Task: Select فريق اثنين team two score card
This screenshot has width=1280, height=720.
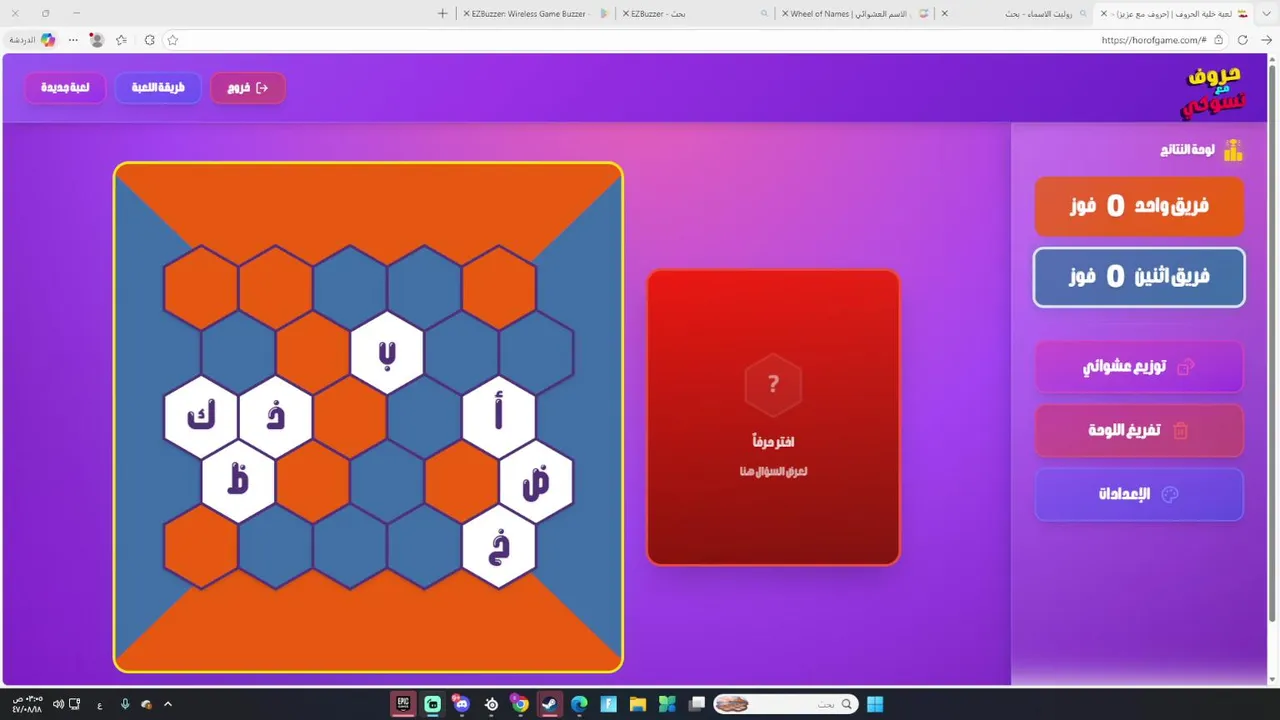Action: coord(1139,277)
